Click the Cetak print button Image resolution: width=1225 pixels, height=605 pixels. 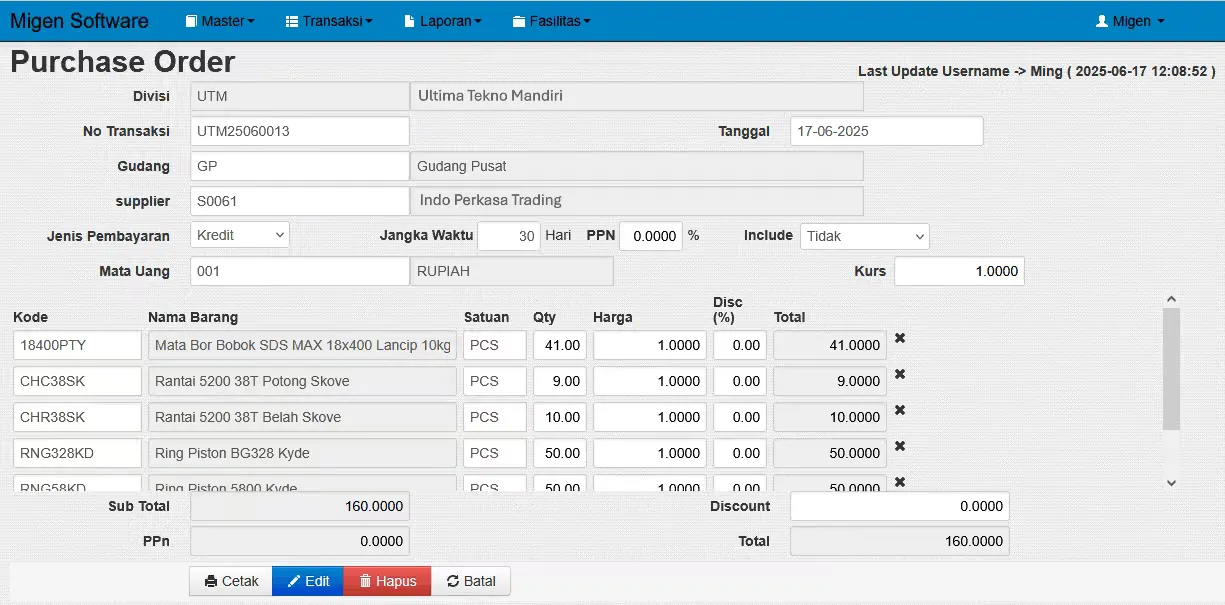point(231,581)
